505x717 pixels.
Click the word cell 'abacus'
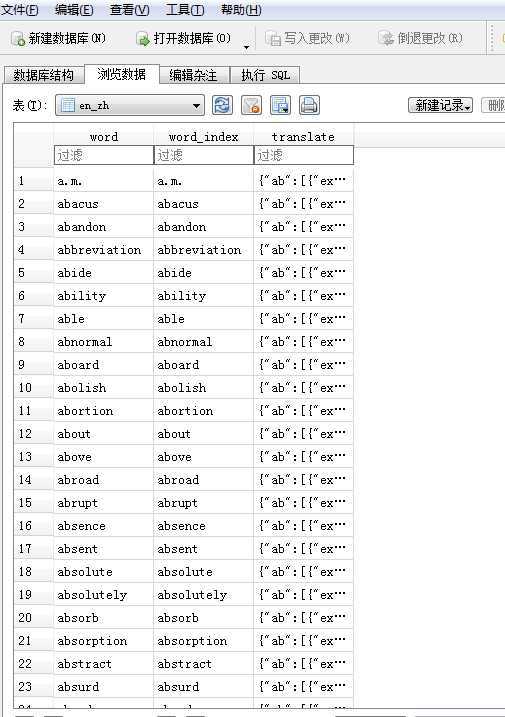pyautogui.click(x=104, y=203)
